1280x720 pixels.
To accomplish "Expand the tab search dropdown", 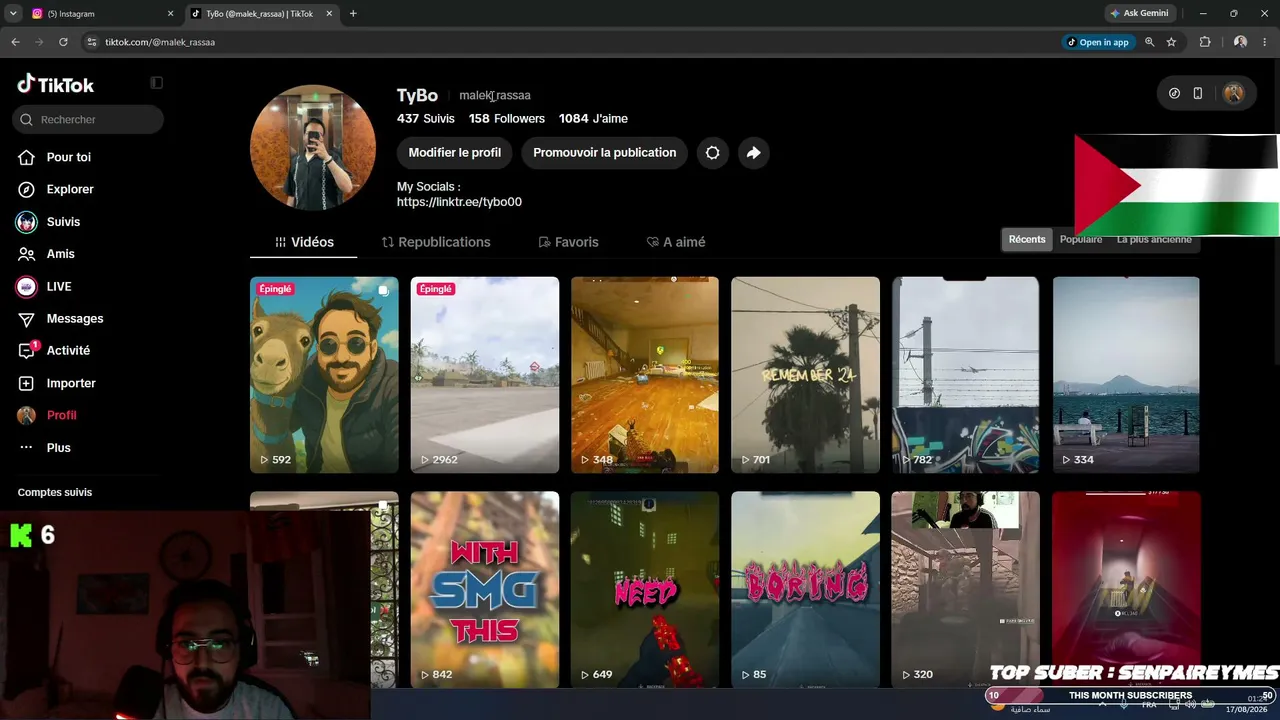I will pos(13,14).
